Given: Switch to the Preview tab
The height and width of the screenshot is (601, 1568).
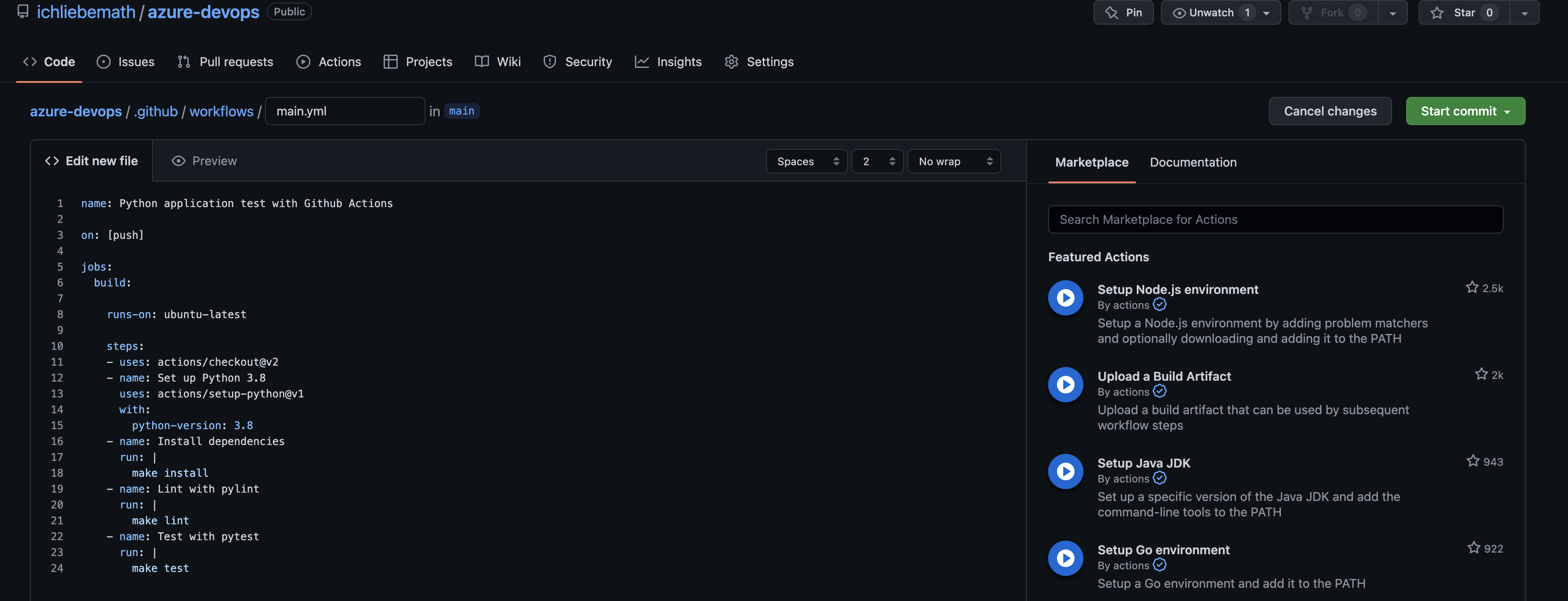Looking at the screenshot, I should (x=204, y=160).
